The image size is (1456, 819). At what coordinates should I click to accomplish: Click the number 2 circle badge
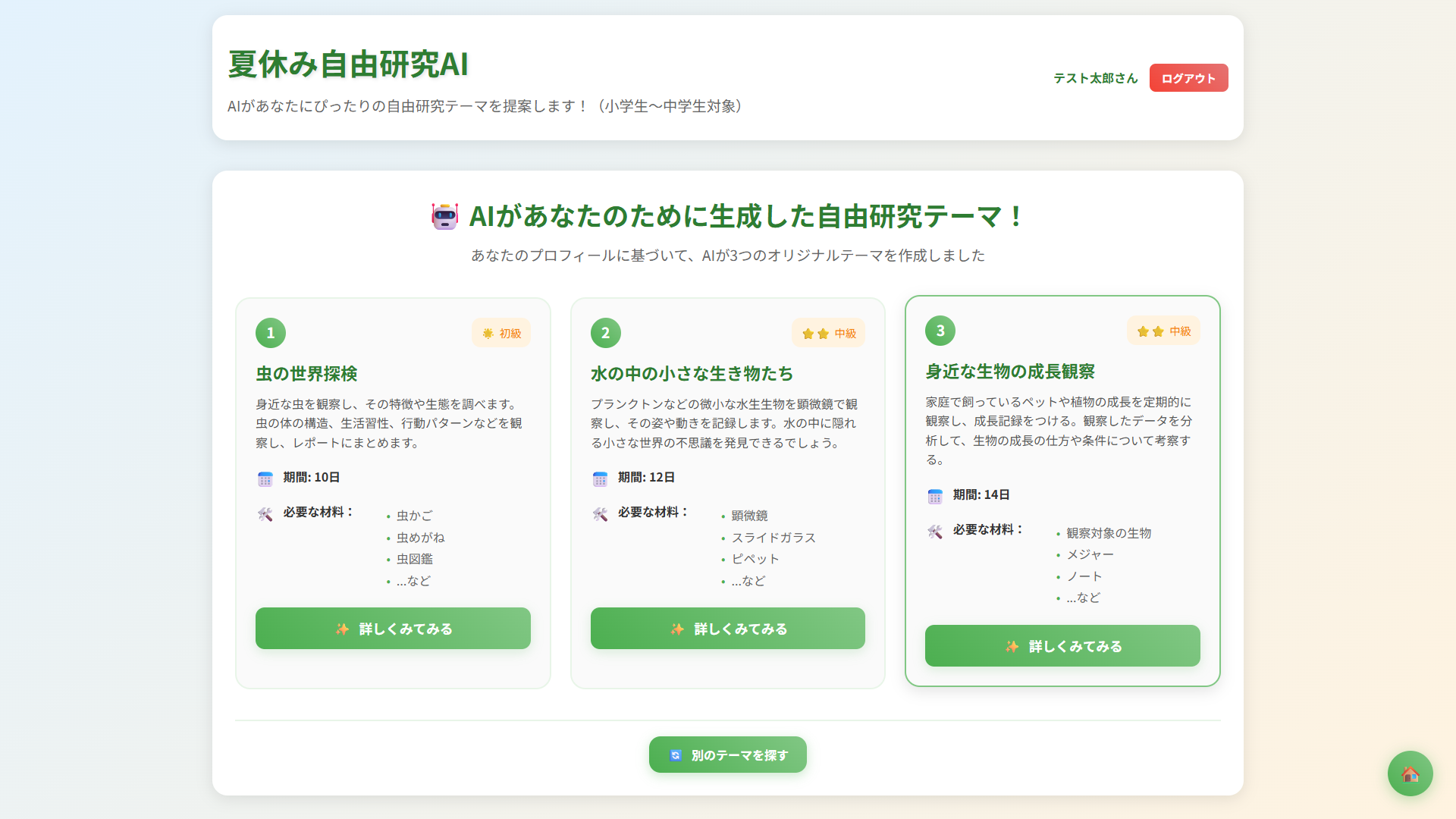[606, 333]
